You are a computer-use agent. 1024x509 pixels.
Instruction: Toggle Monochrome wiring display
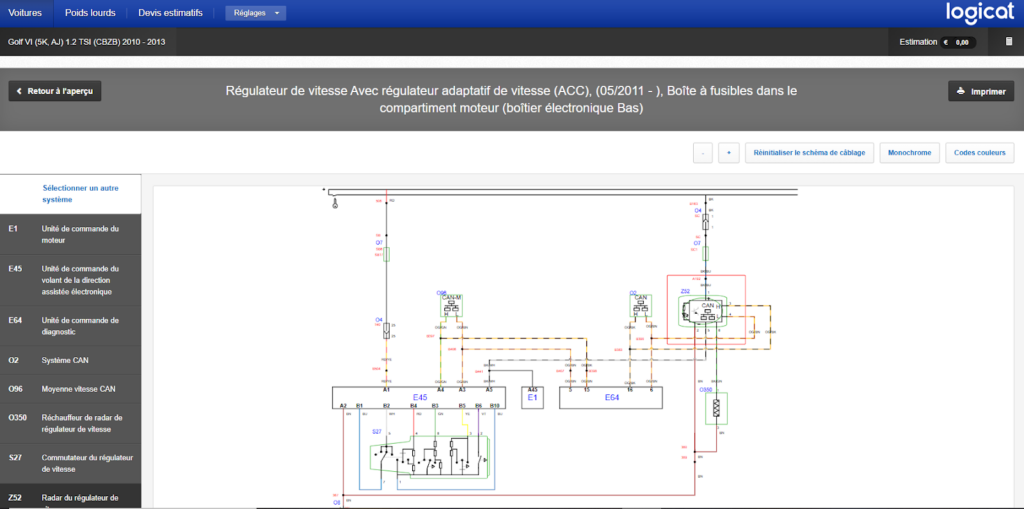[909, 153]
